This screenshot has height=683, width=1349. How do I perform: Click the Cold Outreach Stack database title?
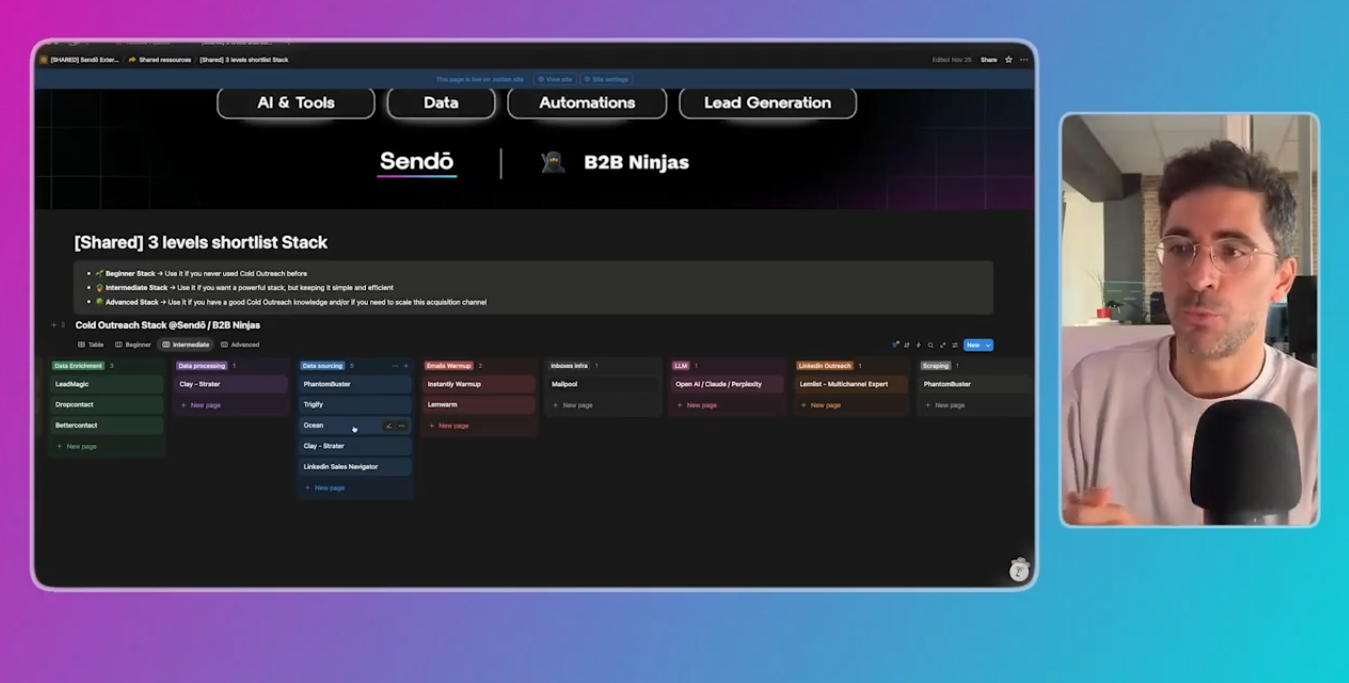(x=168, y=325)
